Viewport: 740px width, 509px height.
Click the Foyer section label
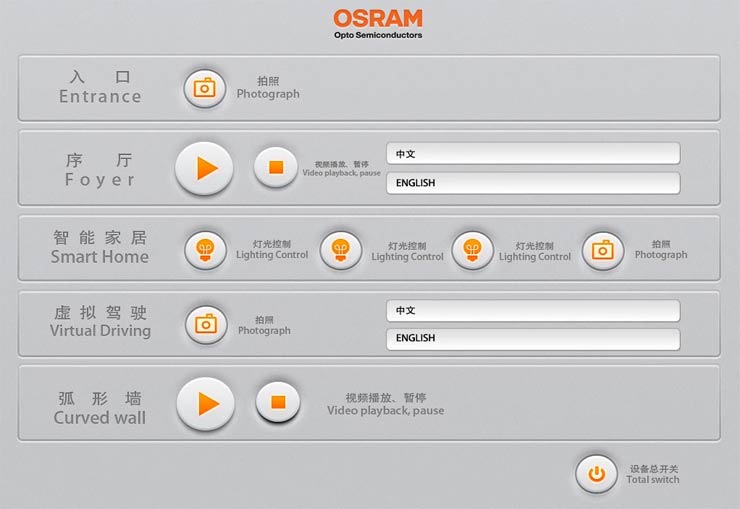pos(100,170)
